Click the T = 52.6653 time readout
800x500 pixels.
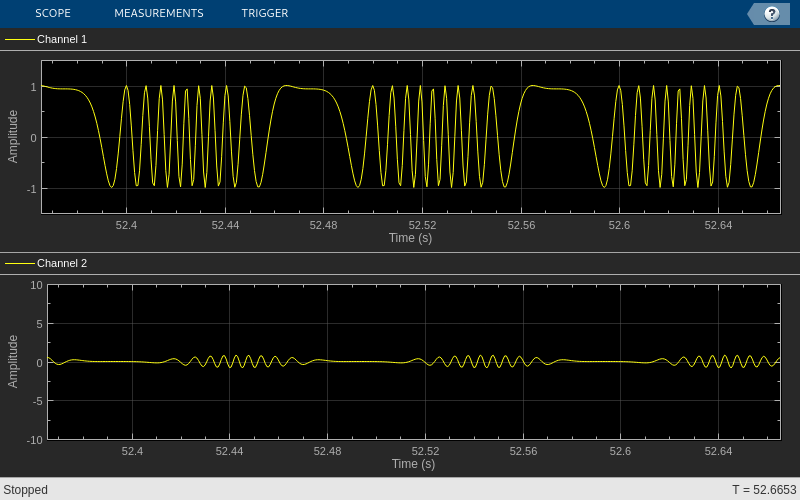764,490
